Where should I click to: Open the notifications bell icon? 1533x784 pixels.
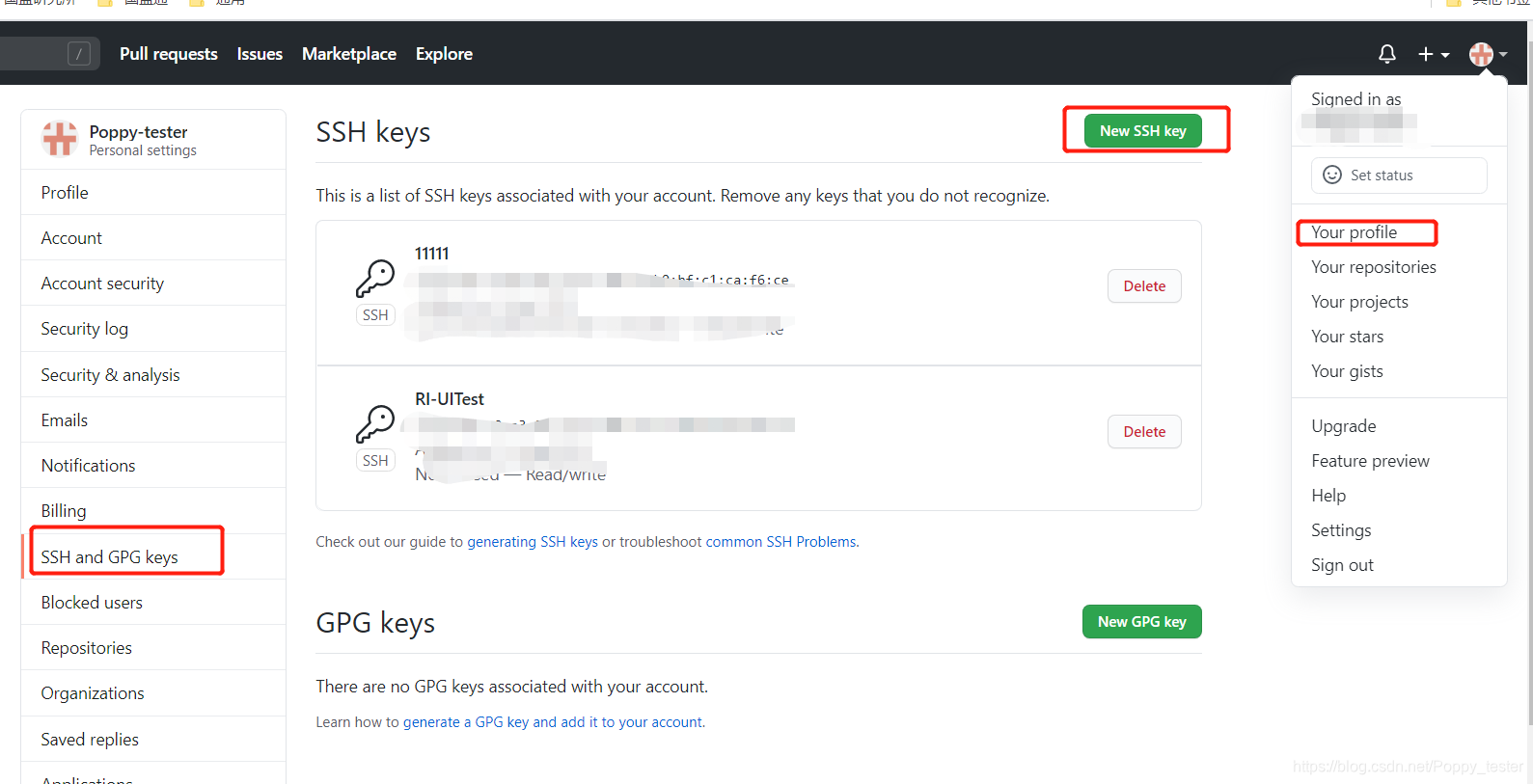pyautogui.click(x=1386, y=54)
